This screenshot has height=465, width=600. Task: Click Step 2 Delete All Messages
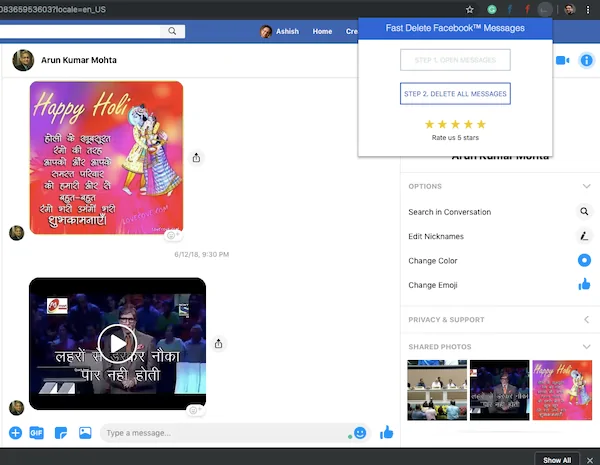pyautogui.click(x=455, y=94)
